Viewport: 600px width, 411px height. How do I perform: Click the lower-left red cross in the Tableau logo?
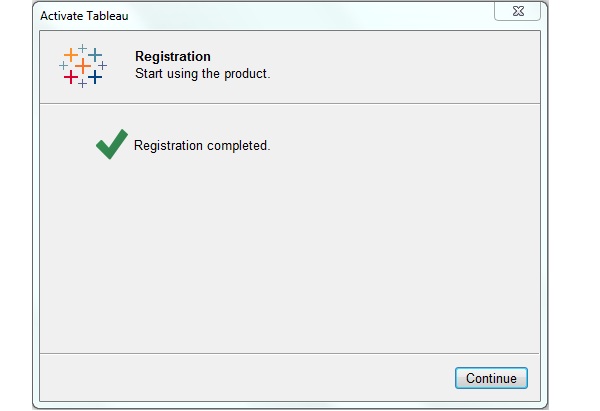(70, 77)
